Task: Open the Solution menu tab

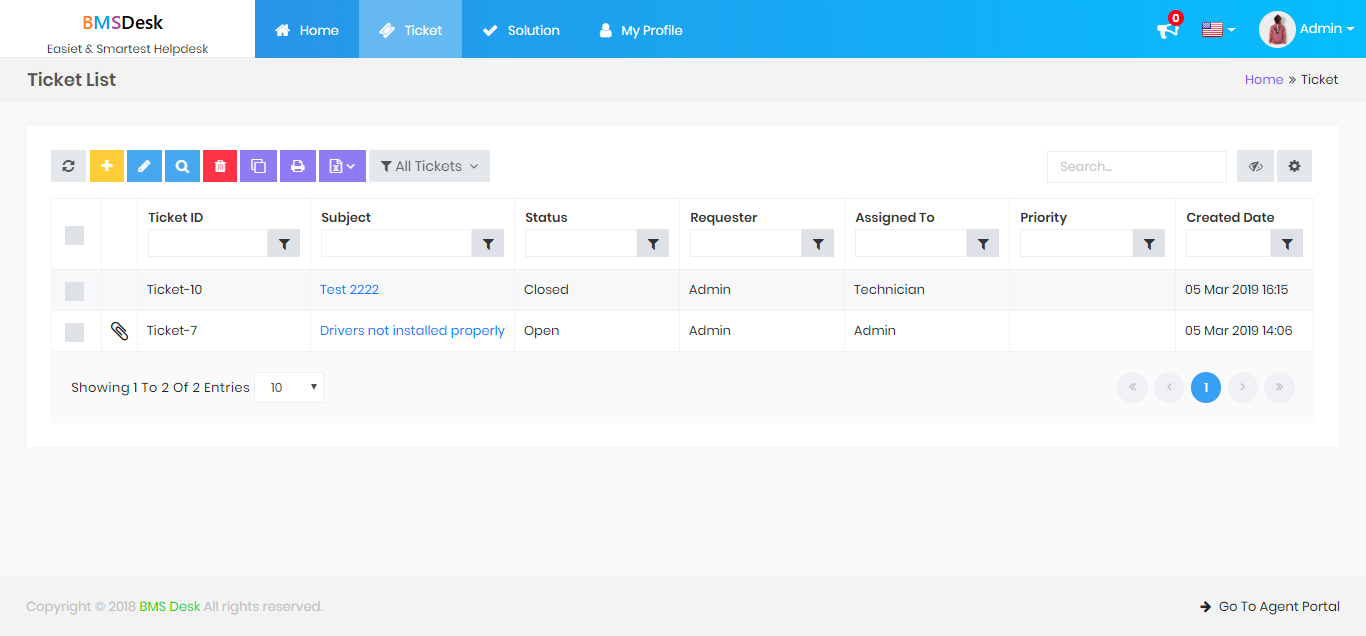Action: (521, 29)
